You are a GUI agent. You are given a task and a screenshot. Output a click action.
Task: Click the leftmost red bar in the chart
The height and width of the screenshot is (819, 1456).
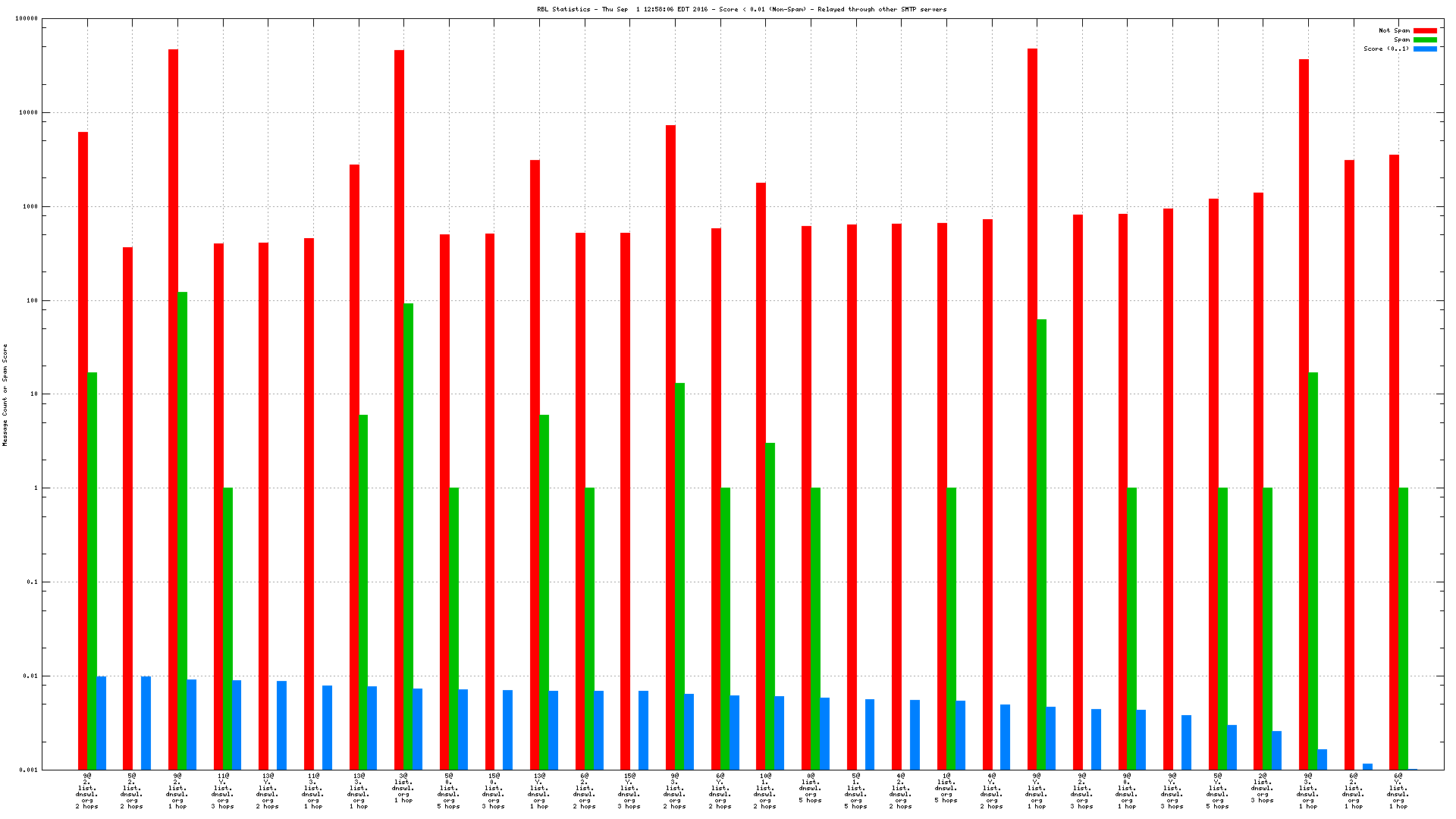(83, 450)
